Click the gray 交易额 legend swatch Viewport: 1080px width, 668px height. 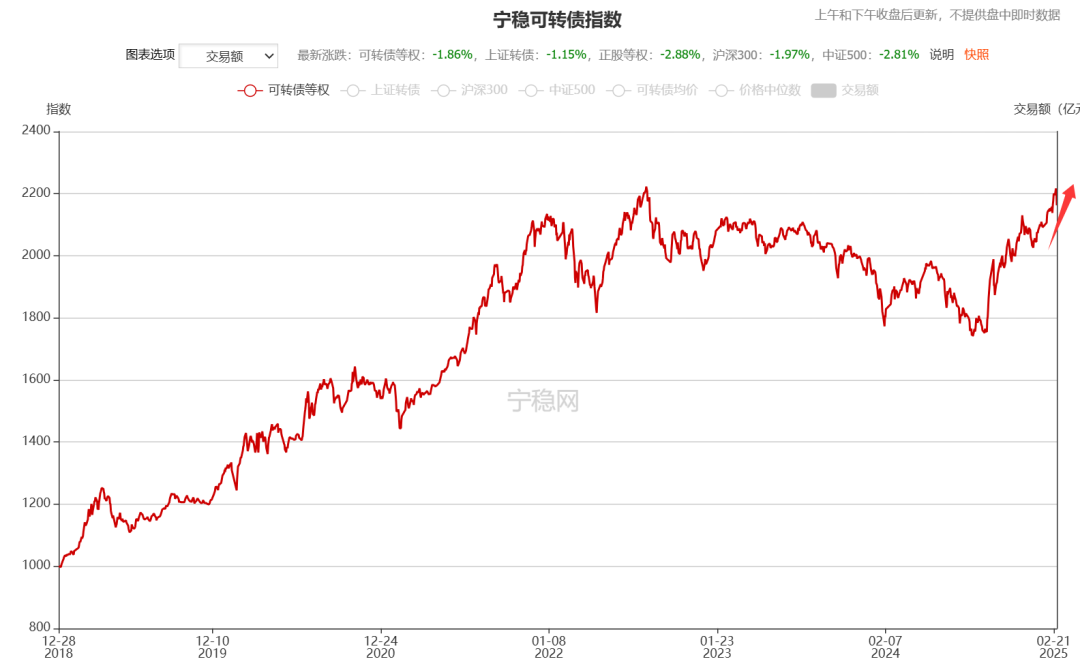click(x=823, y=90)
